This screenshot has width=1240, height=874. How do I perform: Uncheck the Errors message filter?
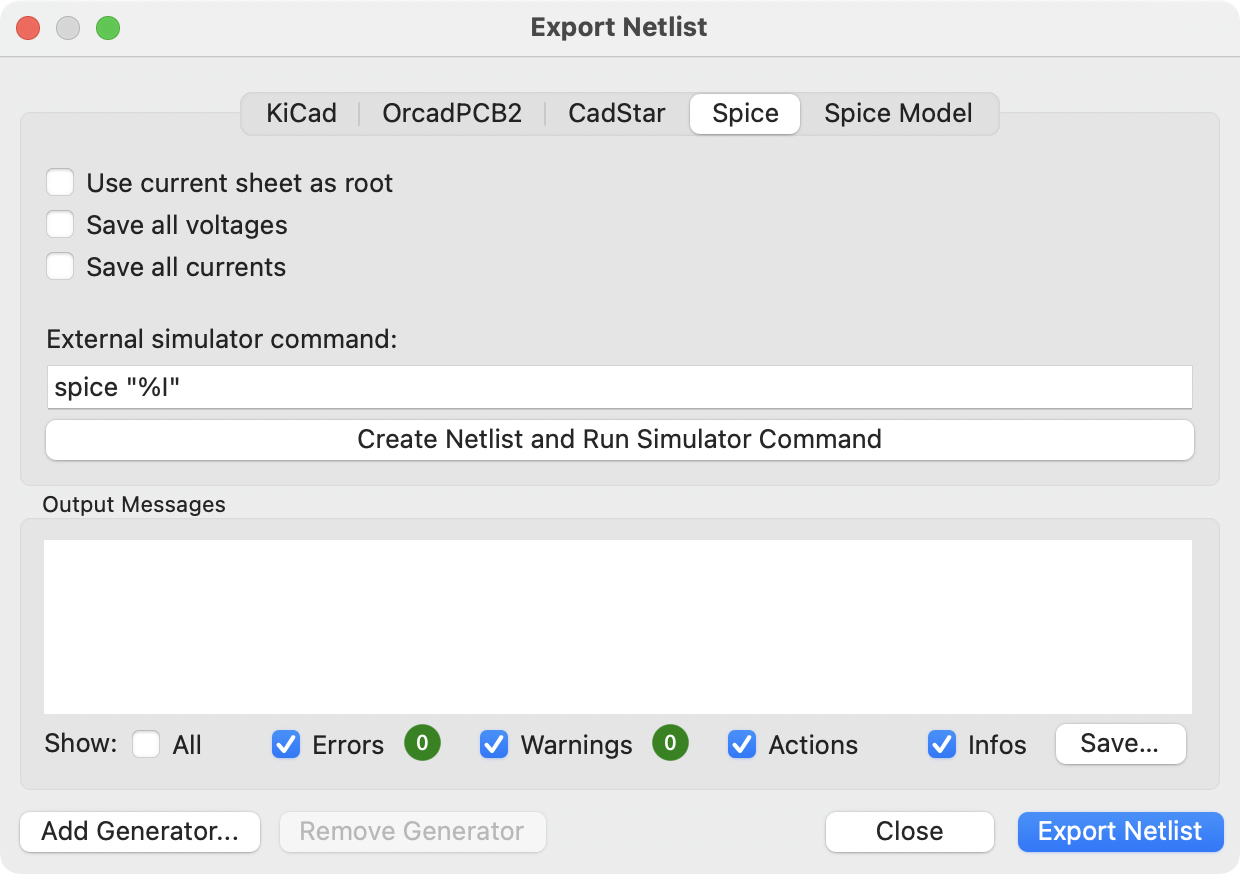coord(286,744)
